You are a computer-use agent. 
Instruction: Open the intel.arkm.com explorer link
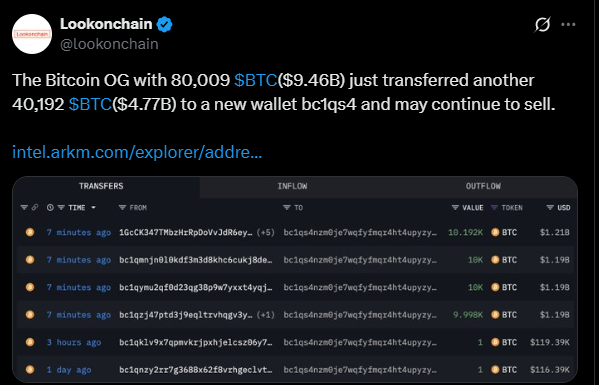(x=137, y=153)
